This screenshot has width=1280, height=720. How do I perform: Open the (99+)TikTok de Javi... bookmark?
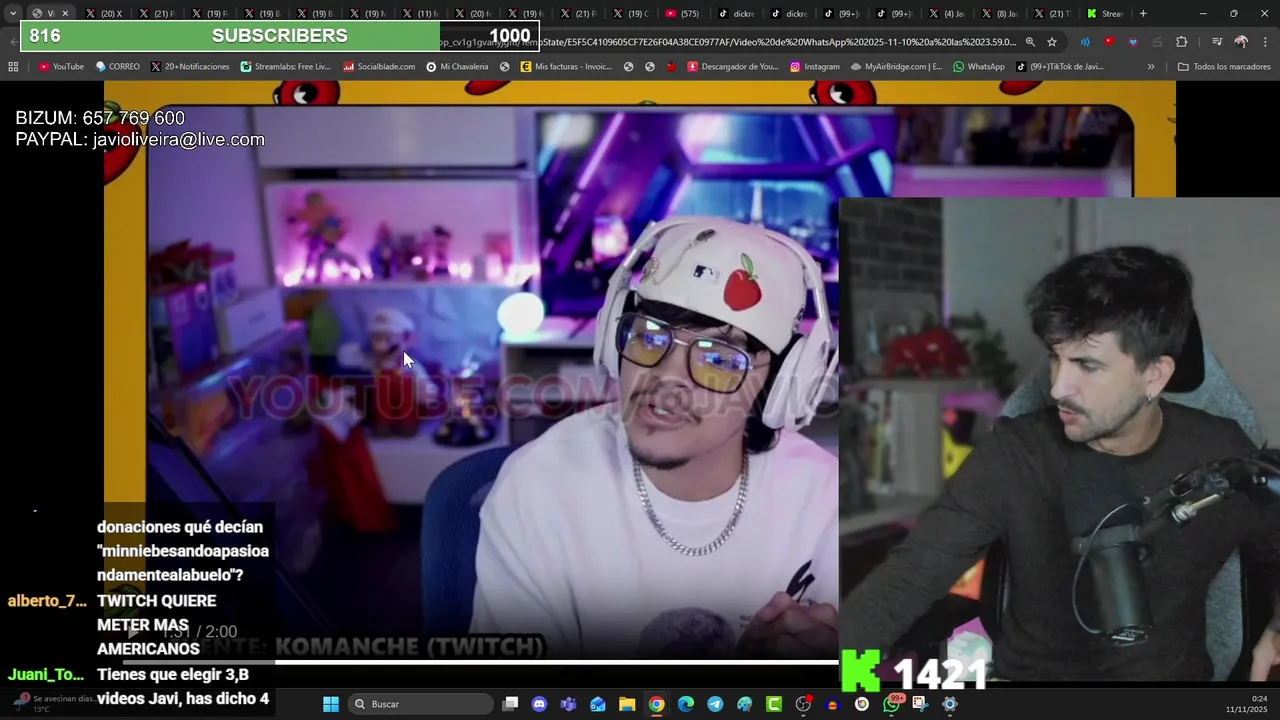point(1060,67)
